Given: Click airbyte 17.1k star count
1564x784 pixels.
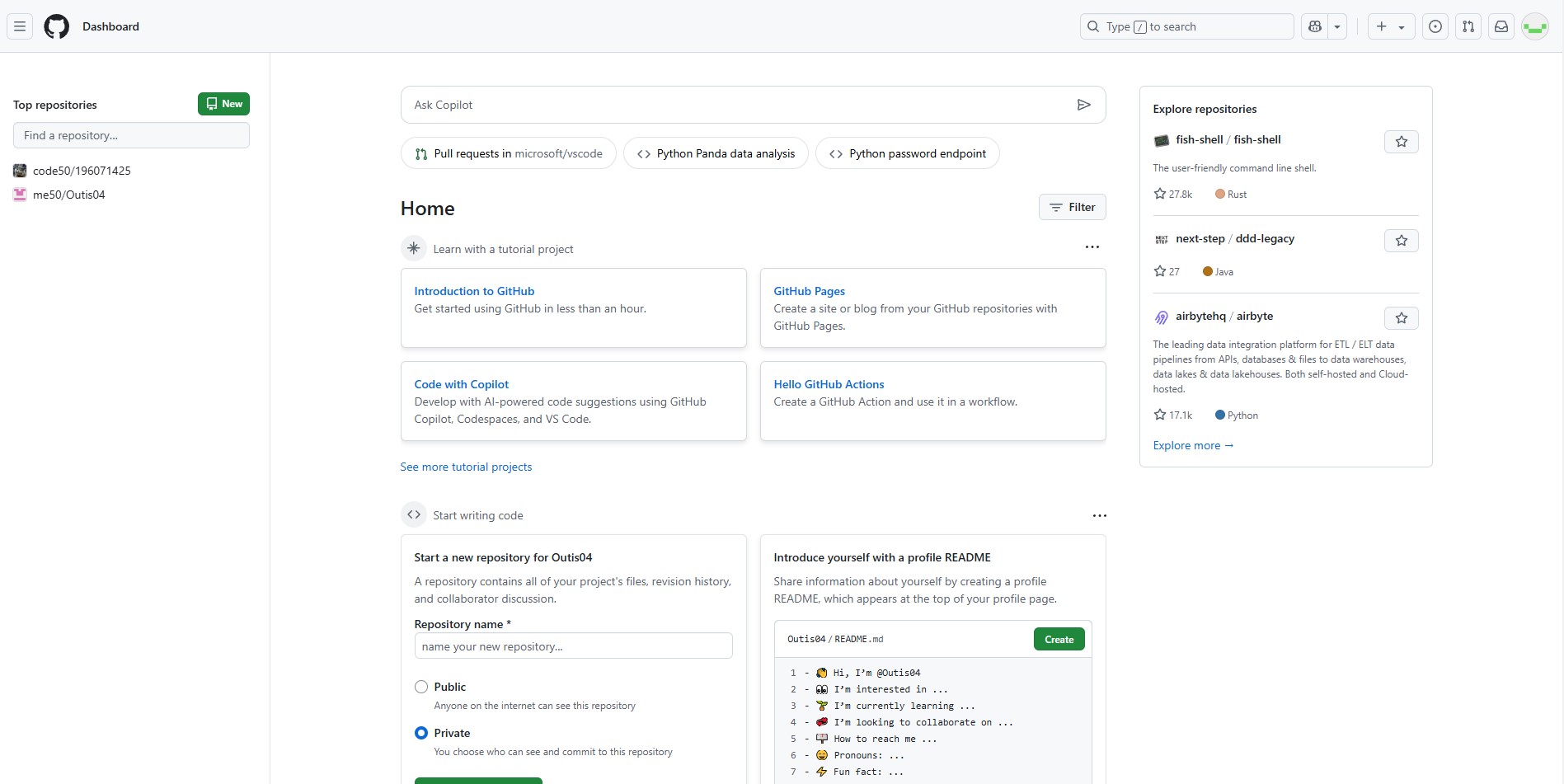Looking at the screenshot, I should 1173,415.
